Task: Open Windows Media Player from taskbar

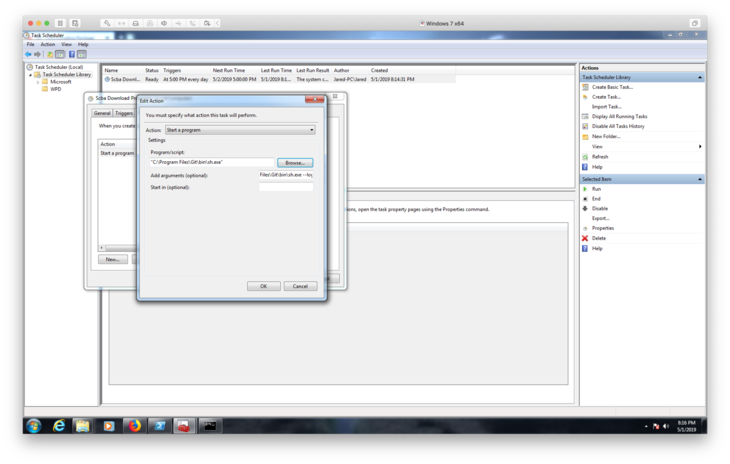Action: click(108, 425)
